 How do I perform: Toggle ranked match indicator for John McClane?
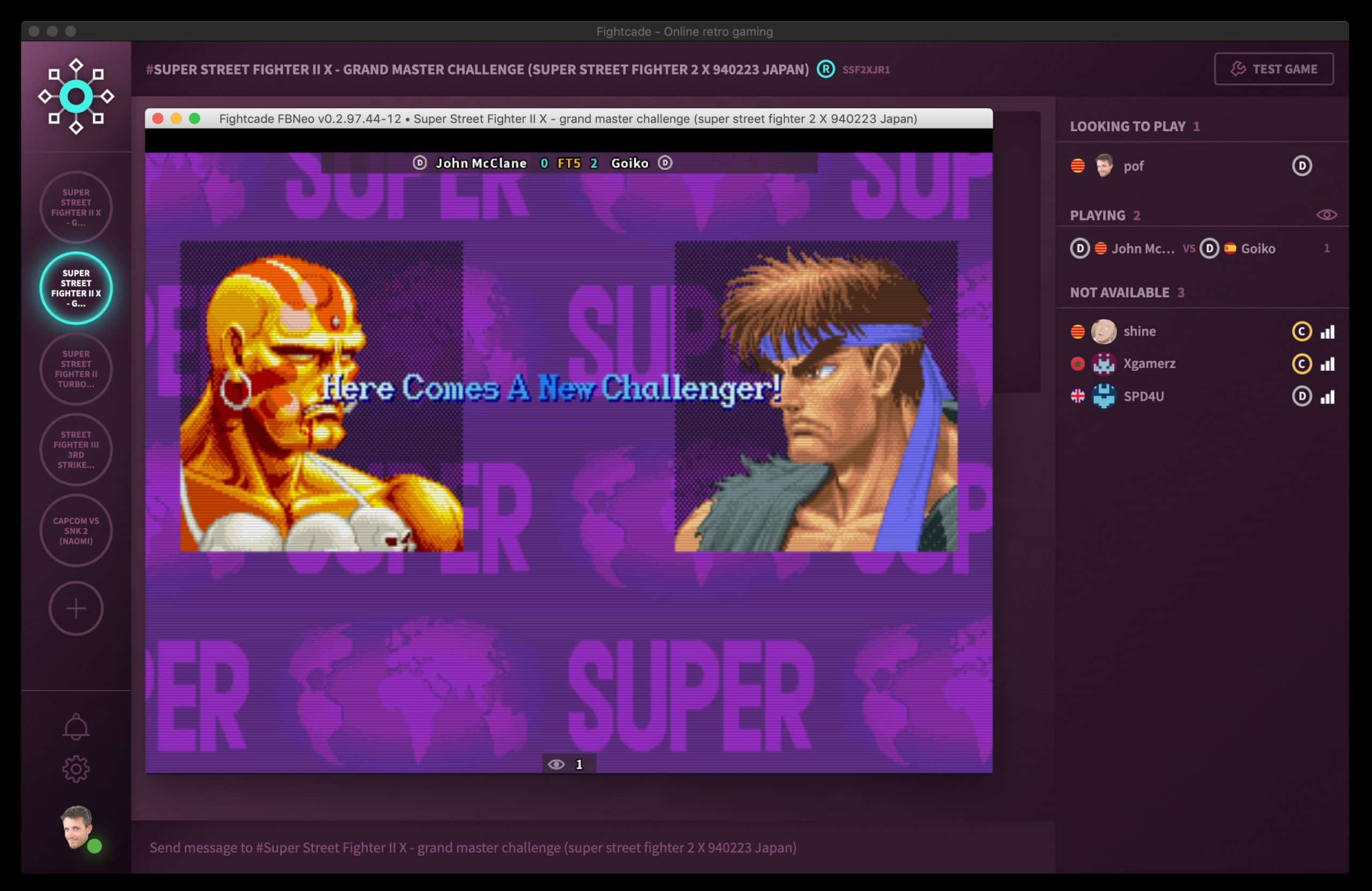pos(1079,248)
